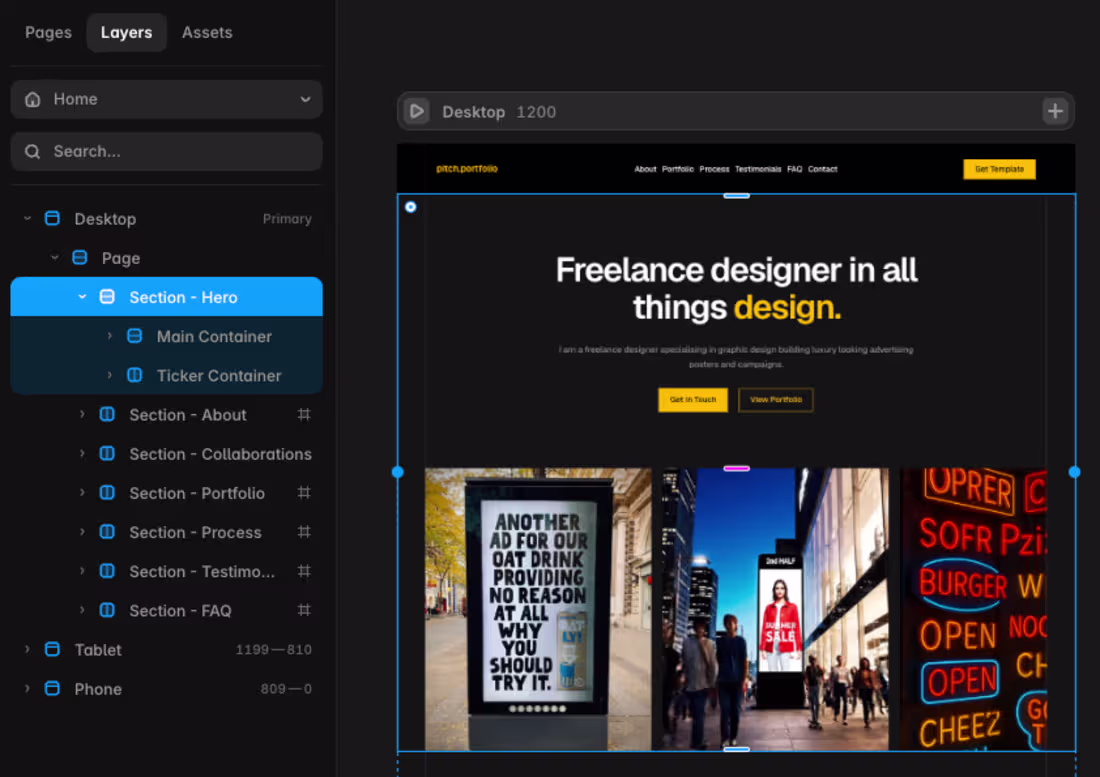Click the Section - Hero layer icon
Image resolution: width=1100 pixels, height=777 pixels.
pos(107,297)
